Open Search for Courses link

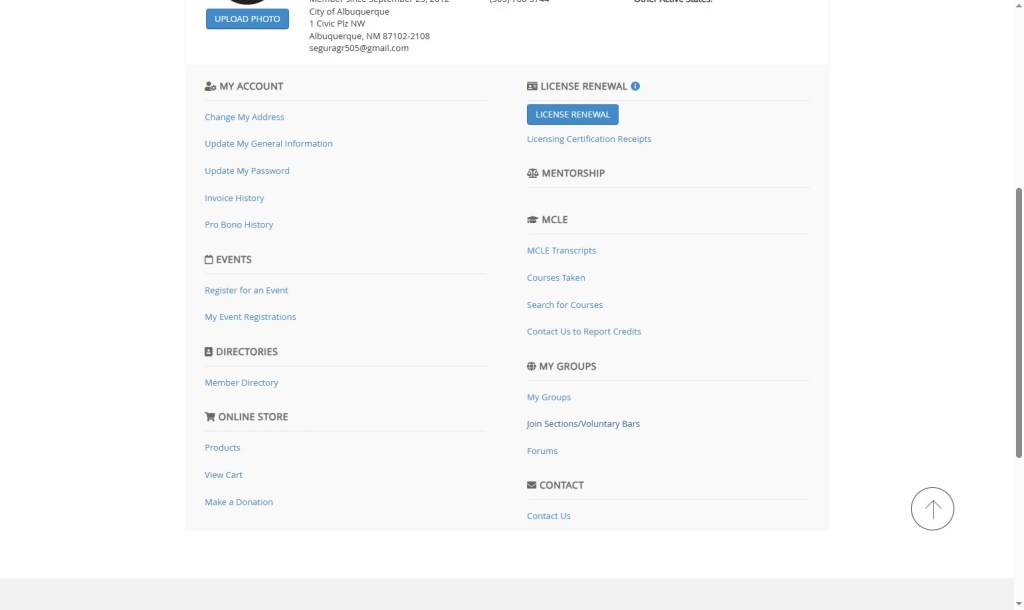(564, 305)
